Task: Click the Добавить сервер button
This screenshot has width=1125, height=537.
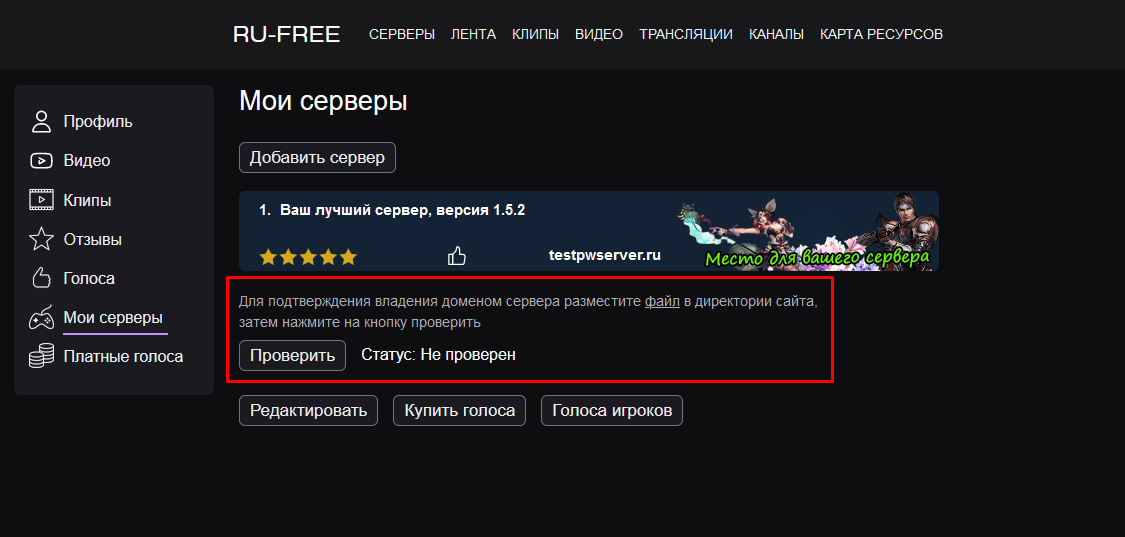Action: coord(317,158)
